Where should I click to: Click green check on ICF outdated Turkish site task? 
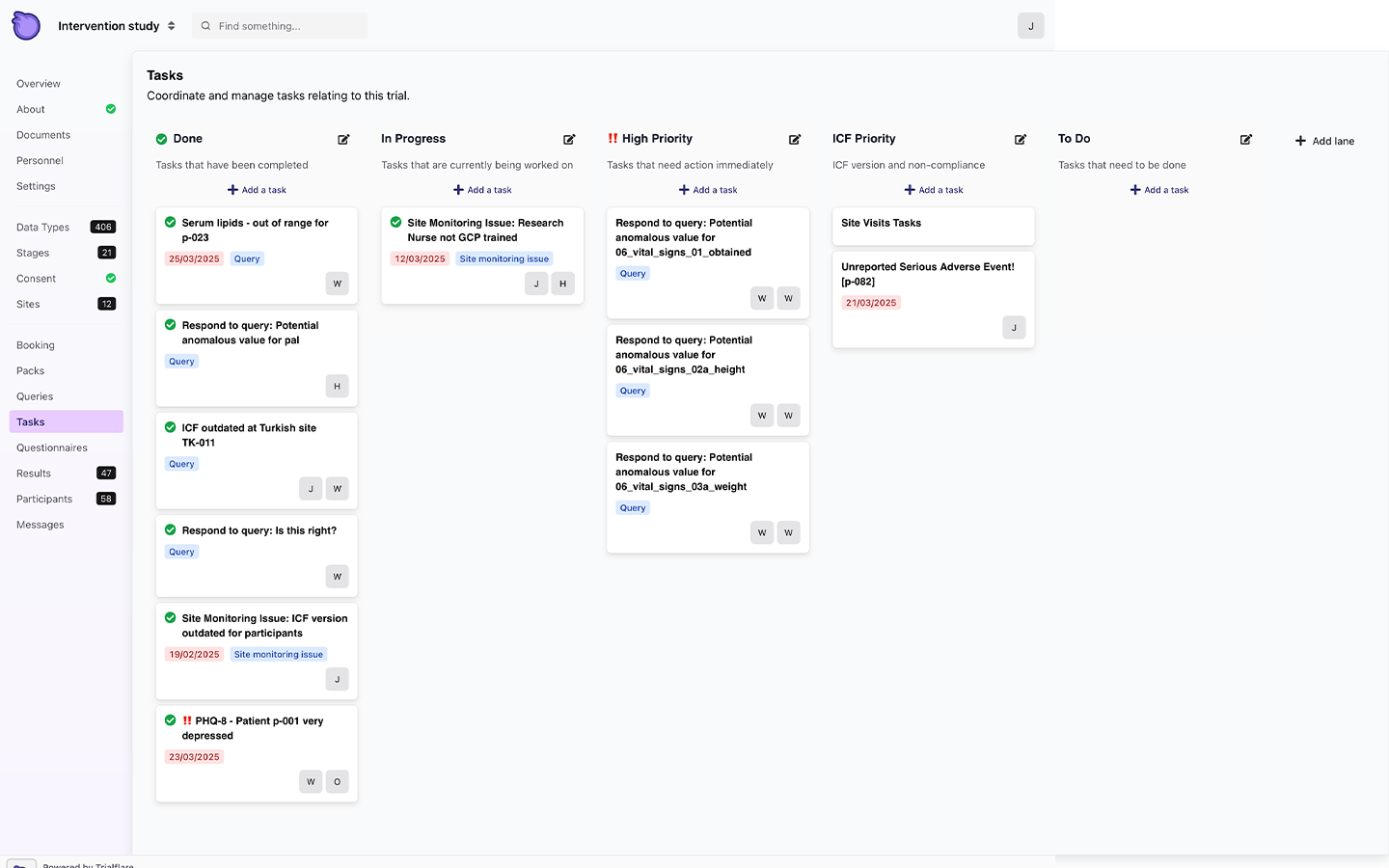(x=170, y=427)
